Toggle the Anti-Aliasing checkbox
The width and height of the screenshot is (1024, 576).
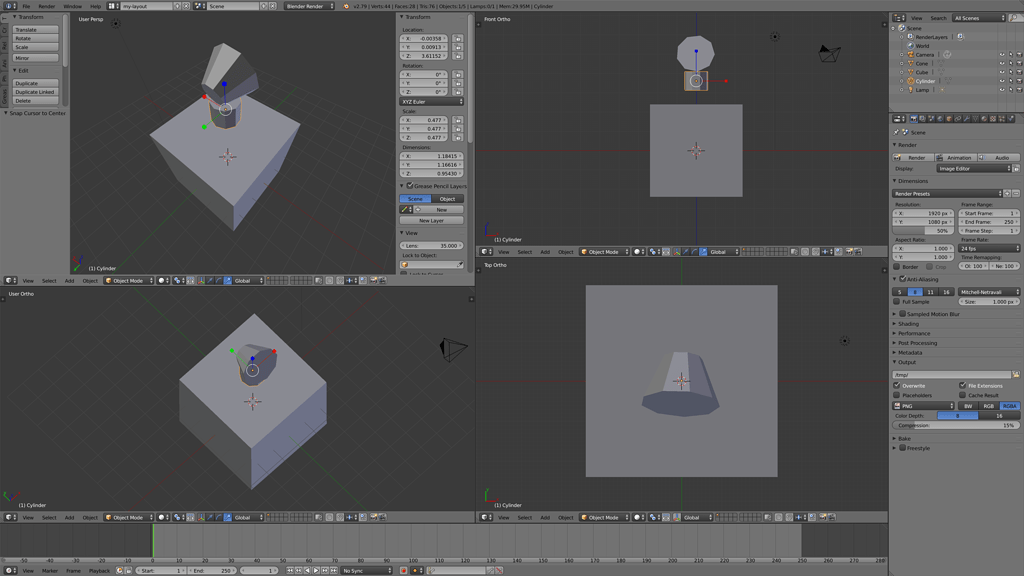click(903, 278)
